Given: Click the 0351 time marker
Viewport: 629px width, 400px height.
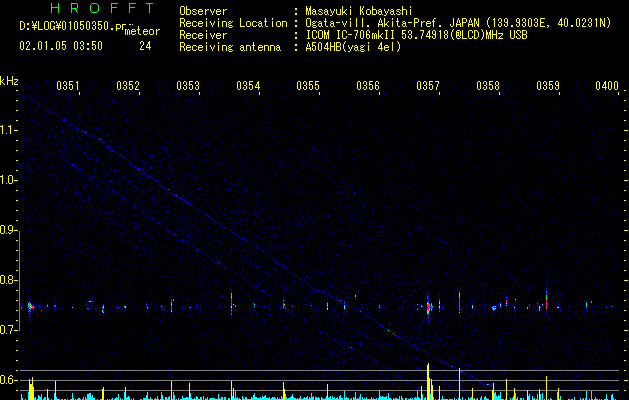Looking at the screenshot, I should coord(68,86).
